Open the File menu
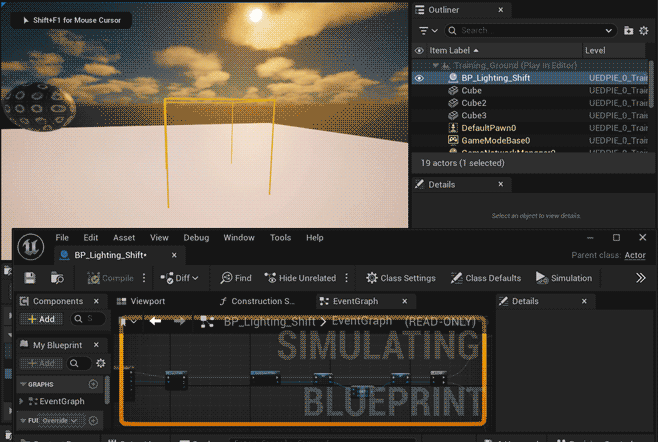This screenshot has width=658, height=442. coord(62,238)
